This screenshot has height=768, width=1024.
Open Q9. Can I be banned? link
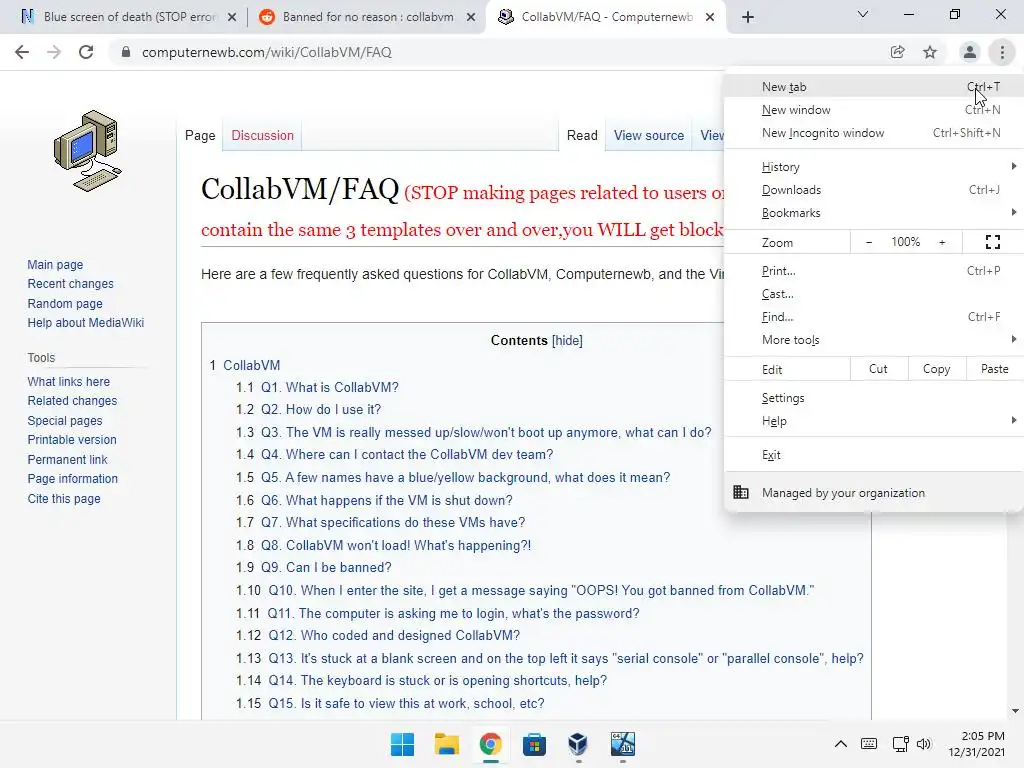[326, 568]
